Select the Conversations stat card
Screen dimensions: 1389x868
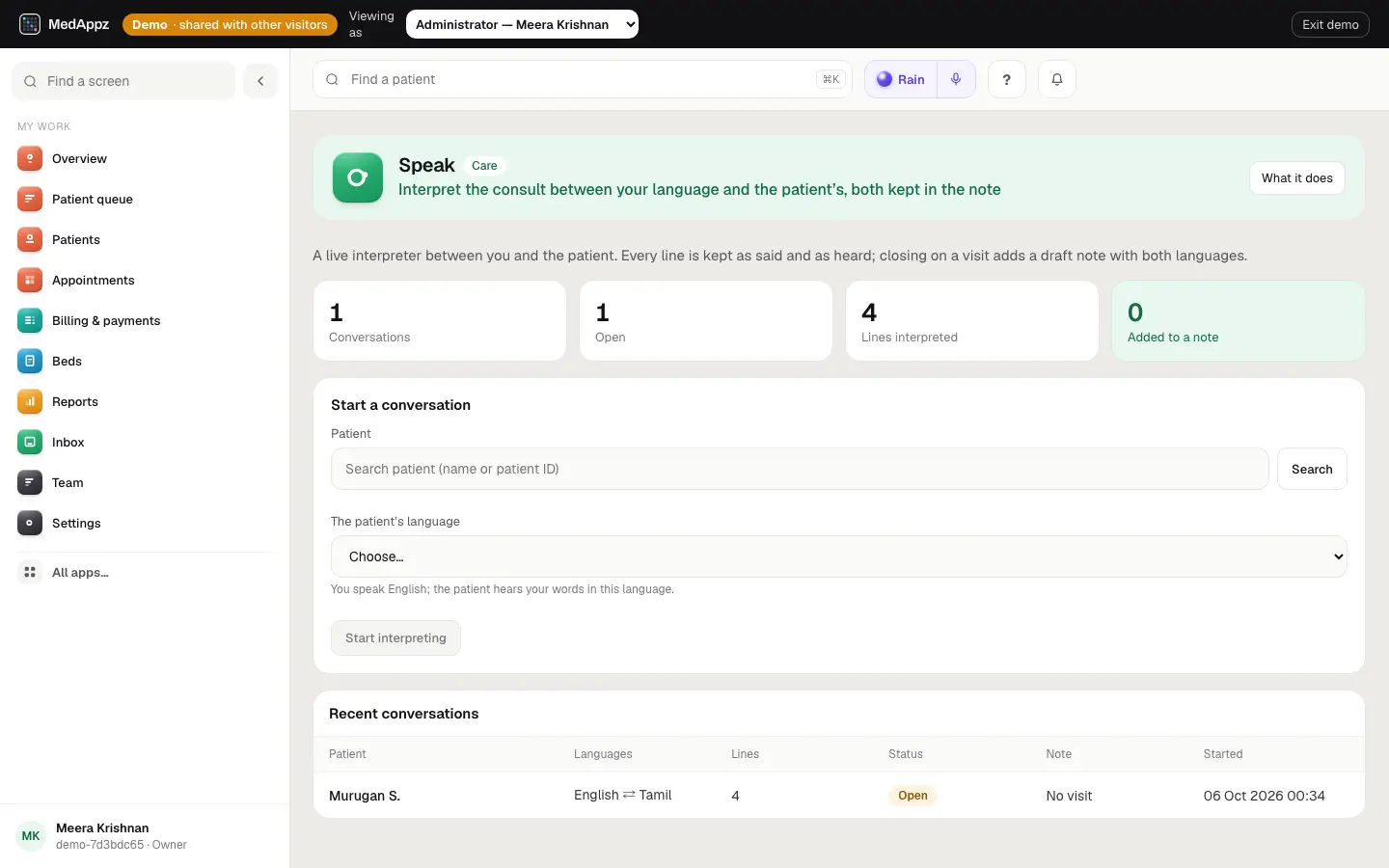click(x=440, y=321)
